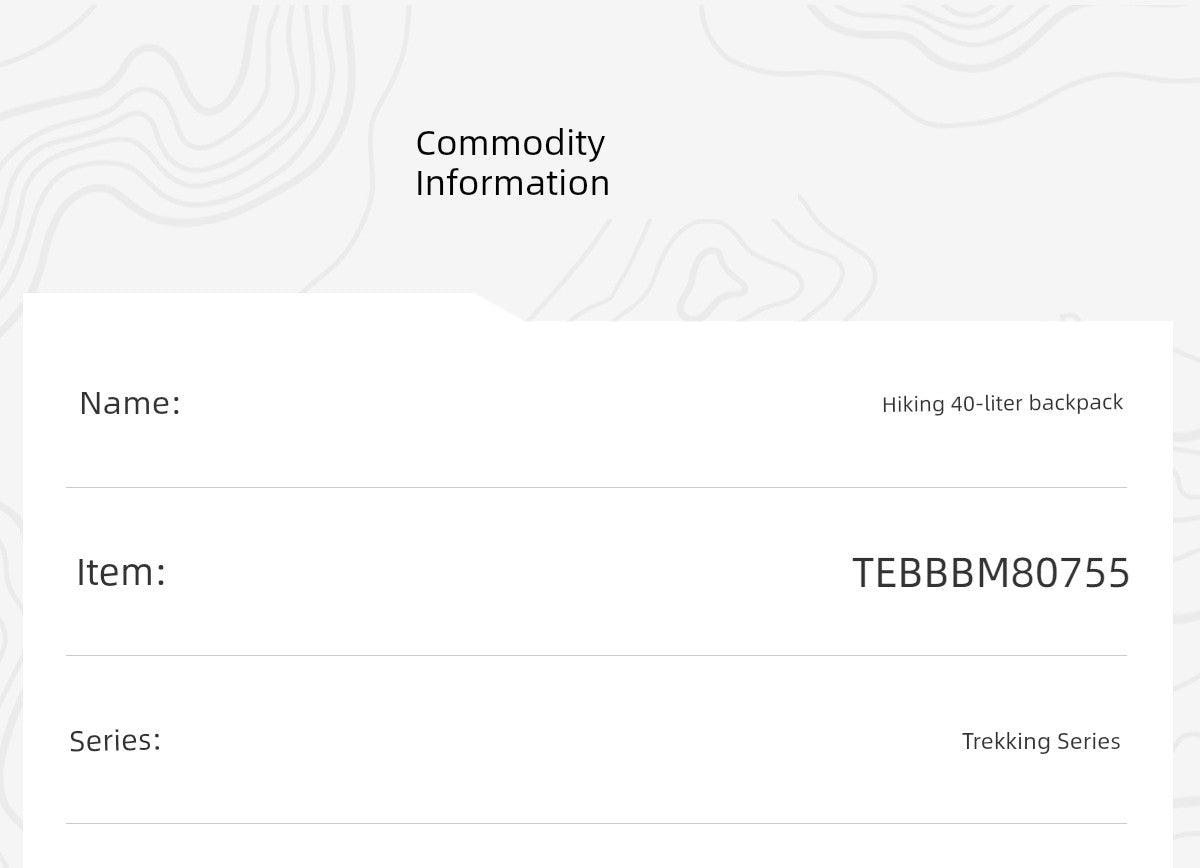Select the item code TEBBBM80755
The image size is (1200, 868).
click(x=991, y=573)
